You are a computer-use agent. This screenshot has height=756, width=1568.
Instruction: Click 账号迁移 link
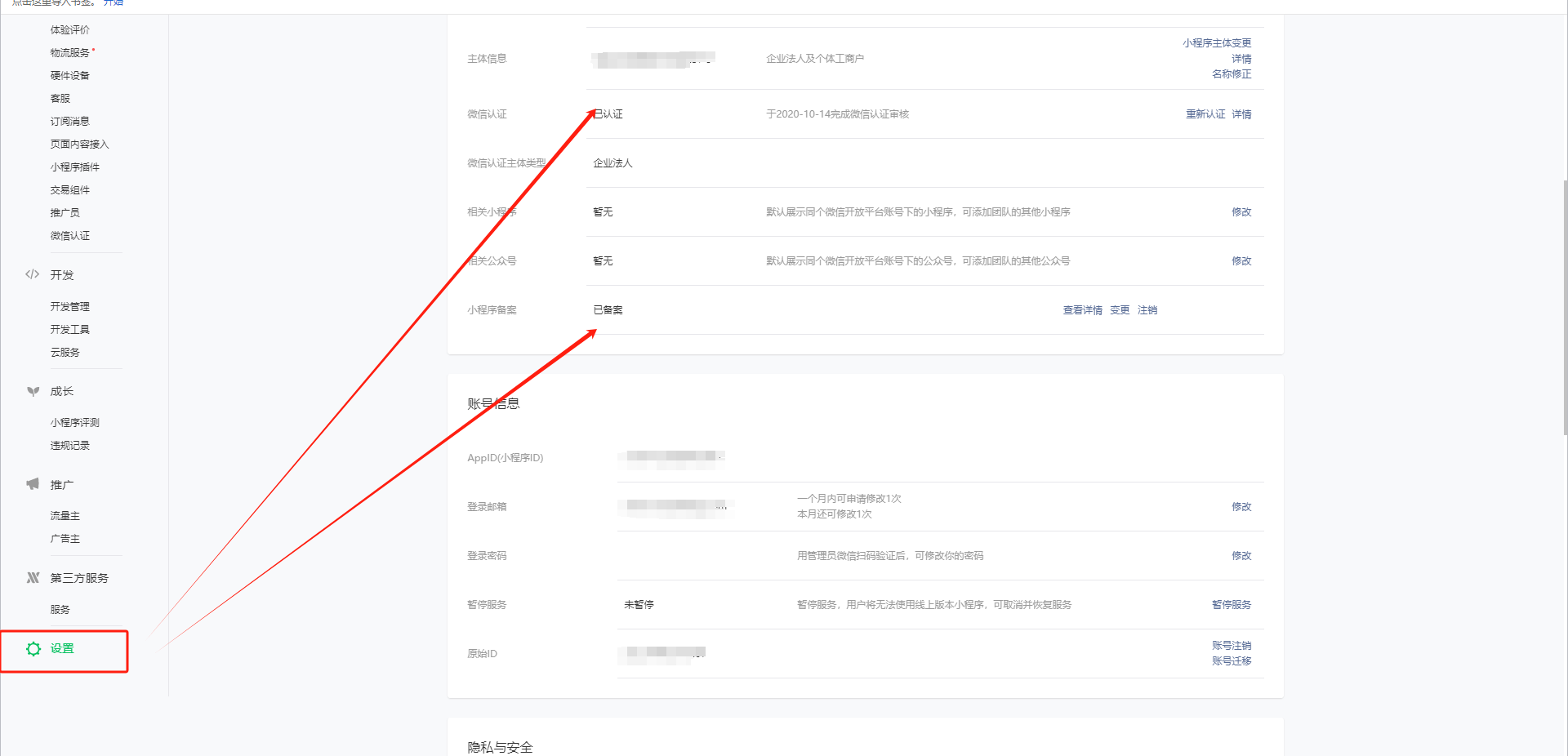pos(1231,661)
